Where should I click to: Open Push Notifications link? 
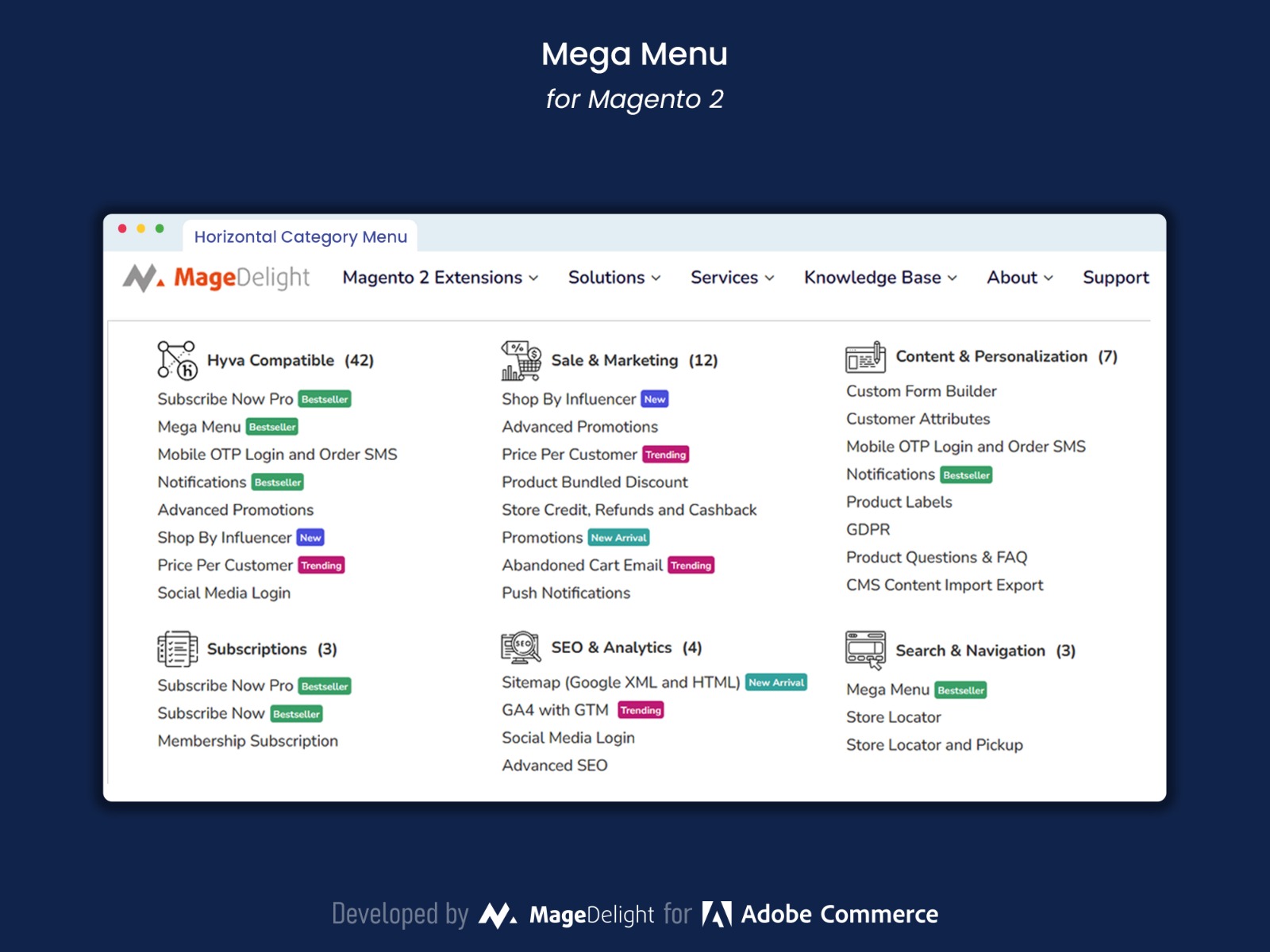coord(566,593)
